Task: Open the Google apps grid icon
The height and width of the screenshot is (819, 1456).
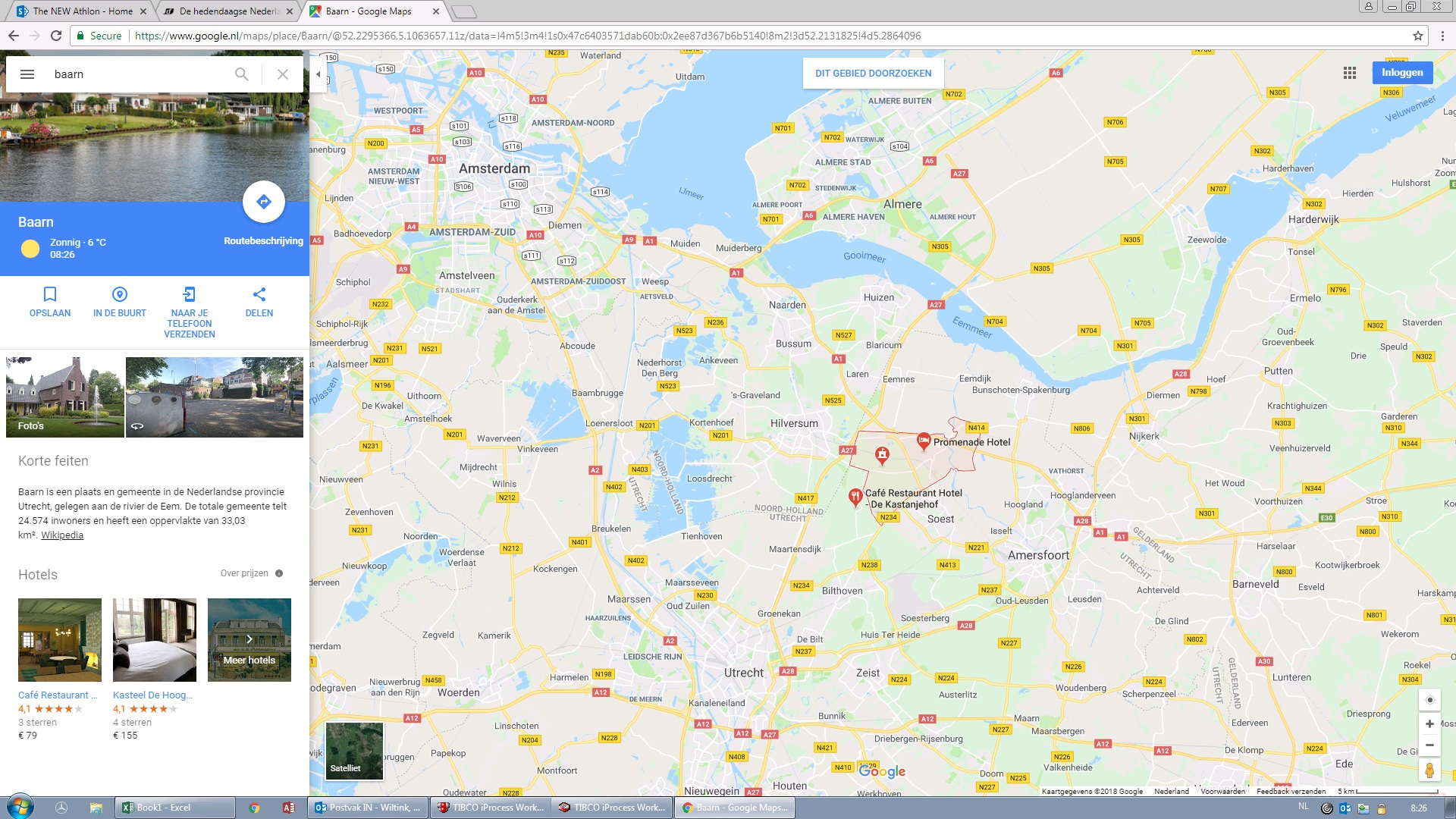Action: pos(1350,73)
